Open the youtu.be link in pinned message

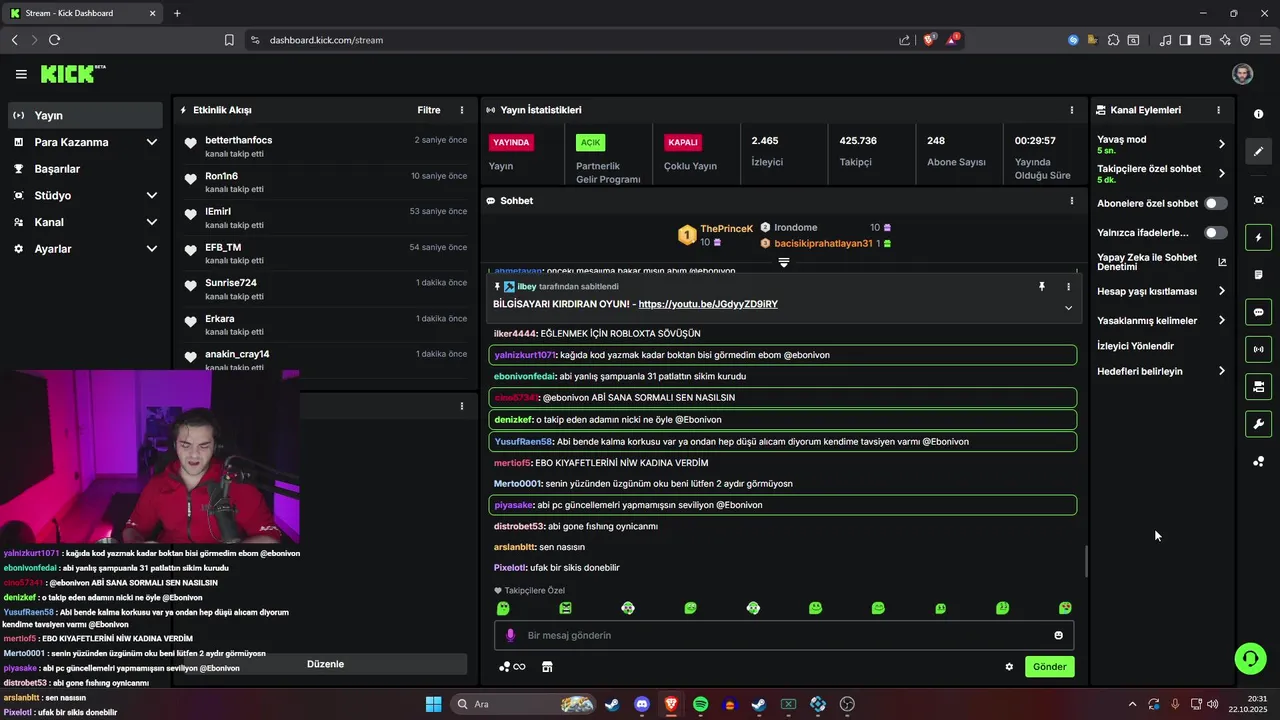(708, 304)
